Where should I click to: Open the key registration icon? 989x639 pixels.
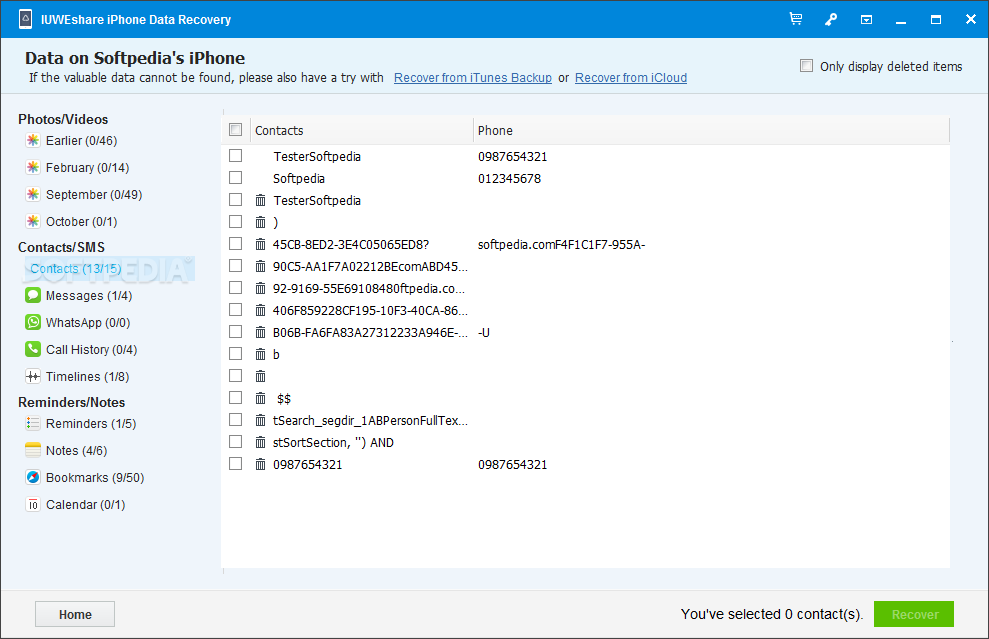831,20
